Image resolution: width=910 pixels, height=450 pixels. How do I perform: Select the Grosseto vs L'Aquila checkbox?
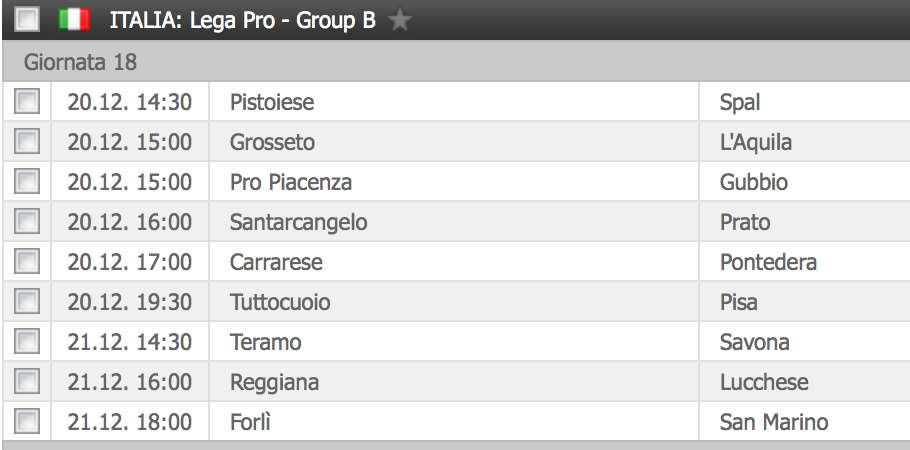click(x=27, y=141)
